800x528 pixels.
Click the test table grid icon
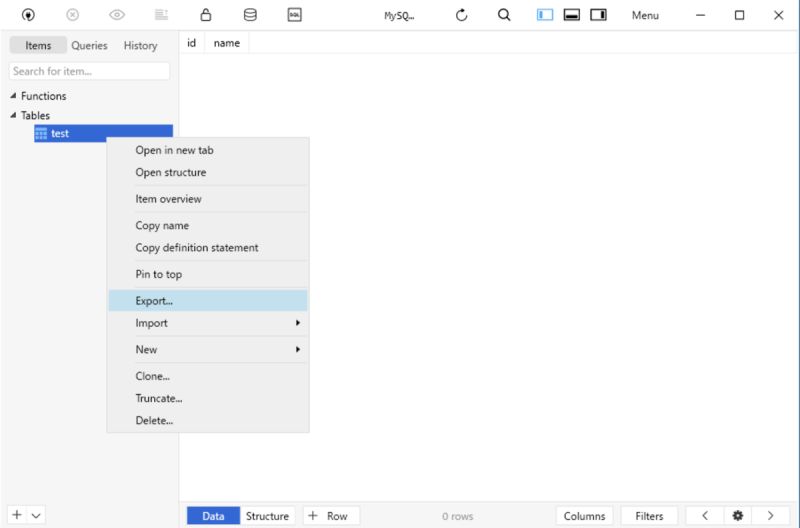(41, 134)
